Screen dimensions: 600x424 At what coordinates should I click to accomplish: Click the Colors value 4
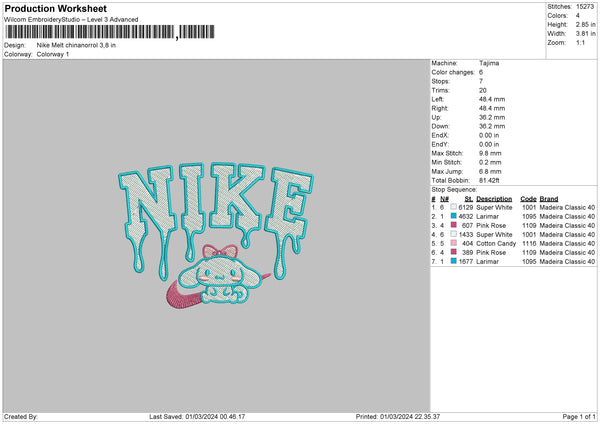coord(578,16)
